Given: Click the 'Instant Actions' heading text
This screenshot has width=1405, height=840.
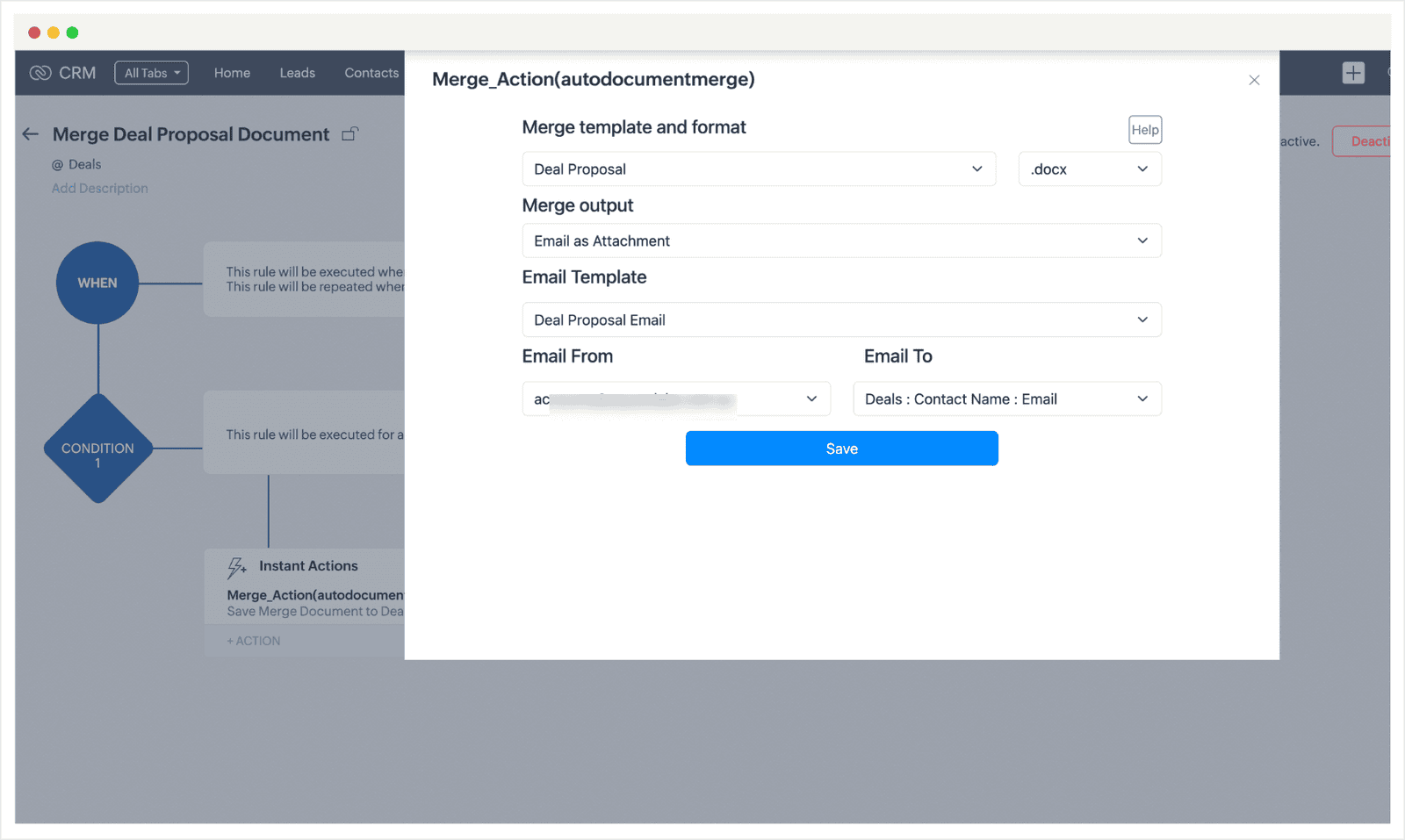Looking at the screenshot, I should click(x=308, y=566).
